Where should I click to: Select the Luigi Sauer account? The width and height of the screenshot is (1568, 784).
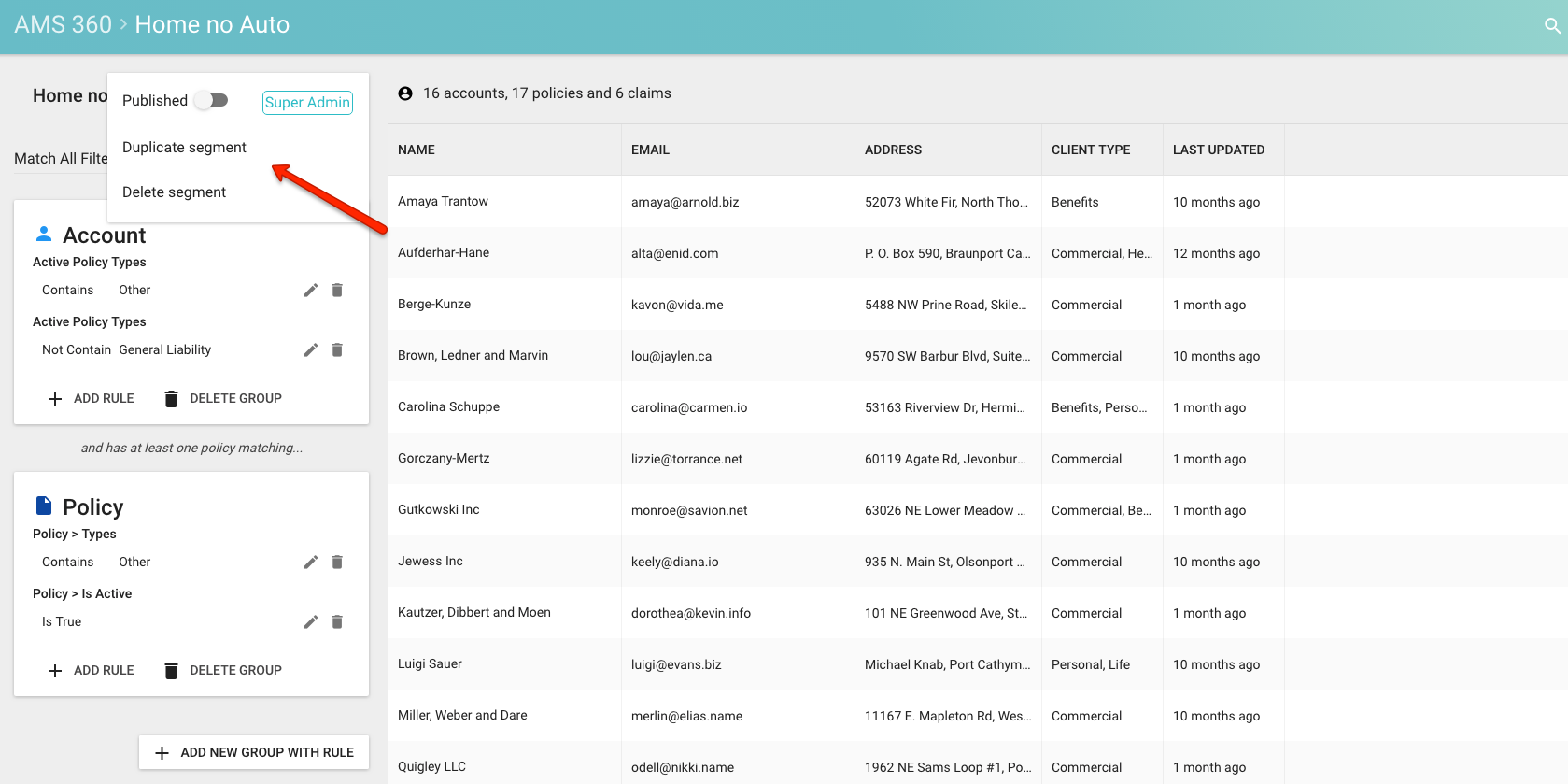tap(430, 664)
